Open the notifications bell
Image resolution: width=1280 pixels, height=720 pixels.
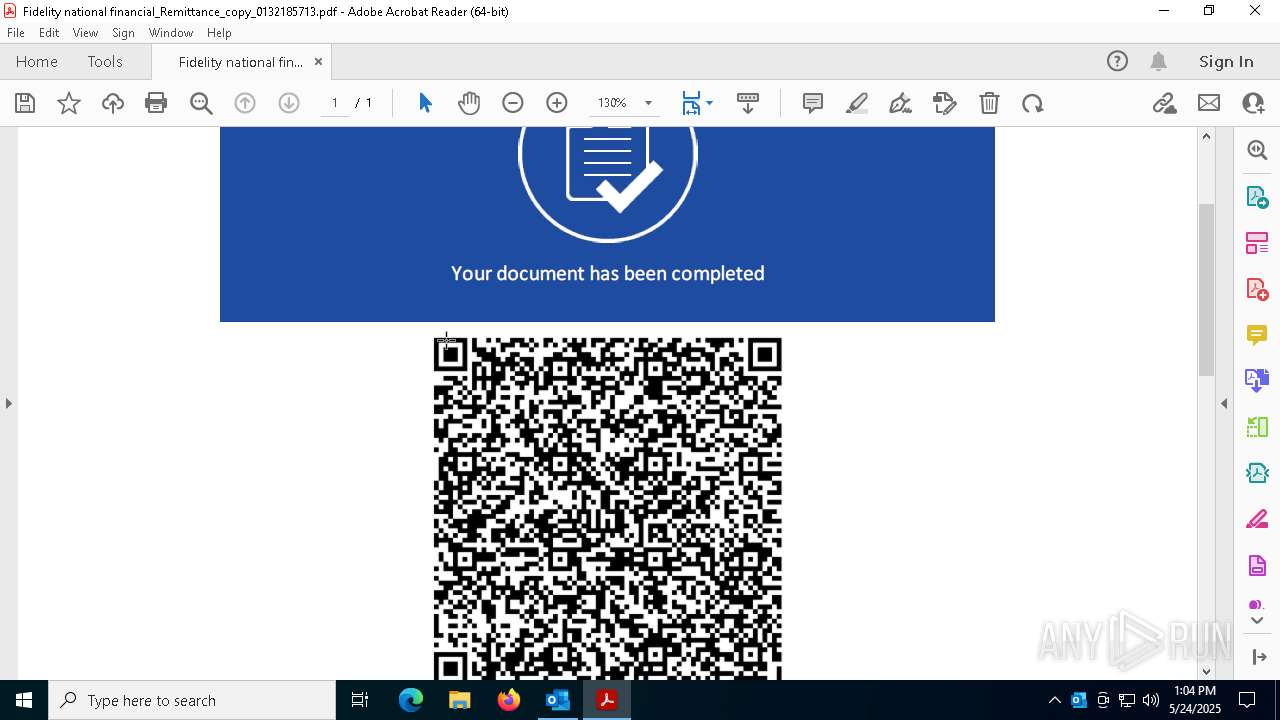1158,61
